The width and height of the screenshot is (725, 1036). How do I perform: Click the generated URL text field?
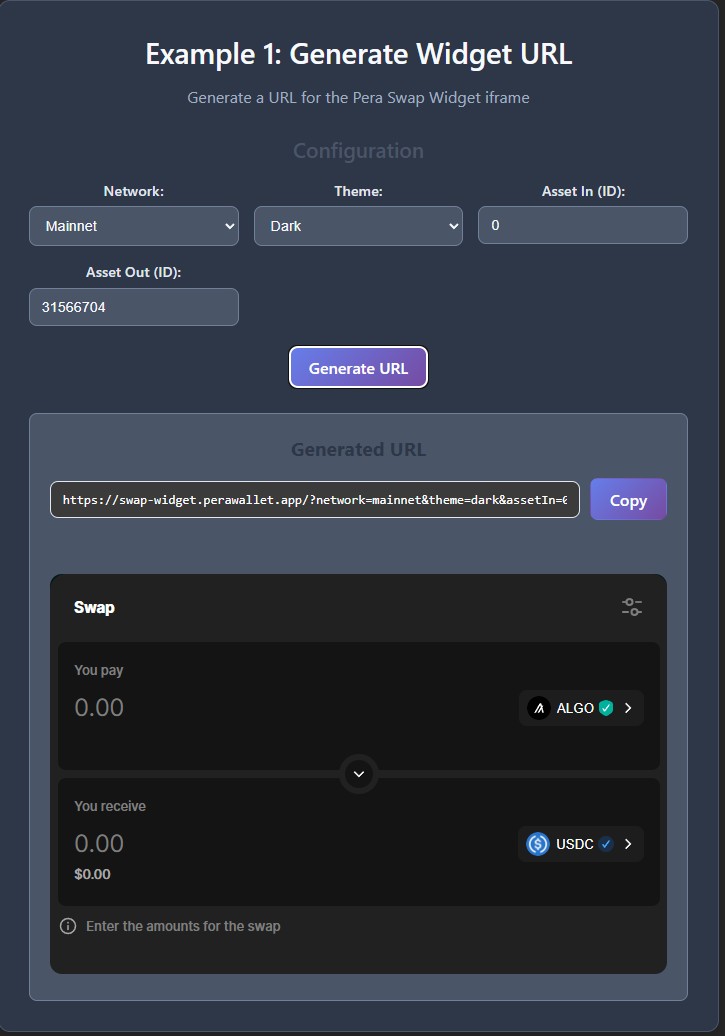(x=315, y=500)
